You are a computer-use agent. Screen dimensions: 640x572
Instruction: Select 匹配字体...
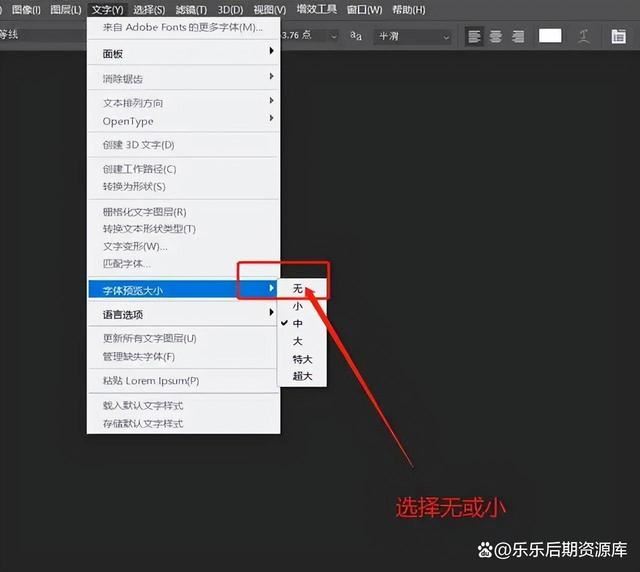tap(184, 264)
